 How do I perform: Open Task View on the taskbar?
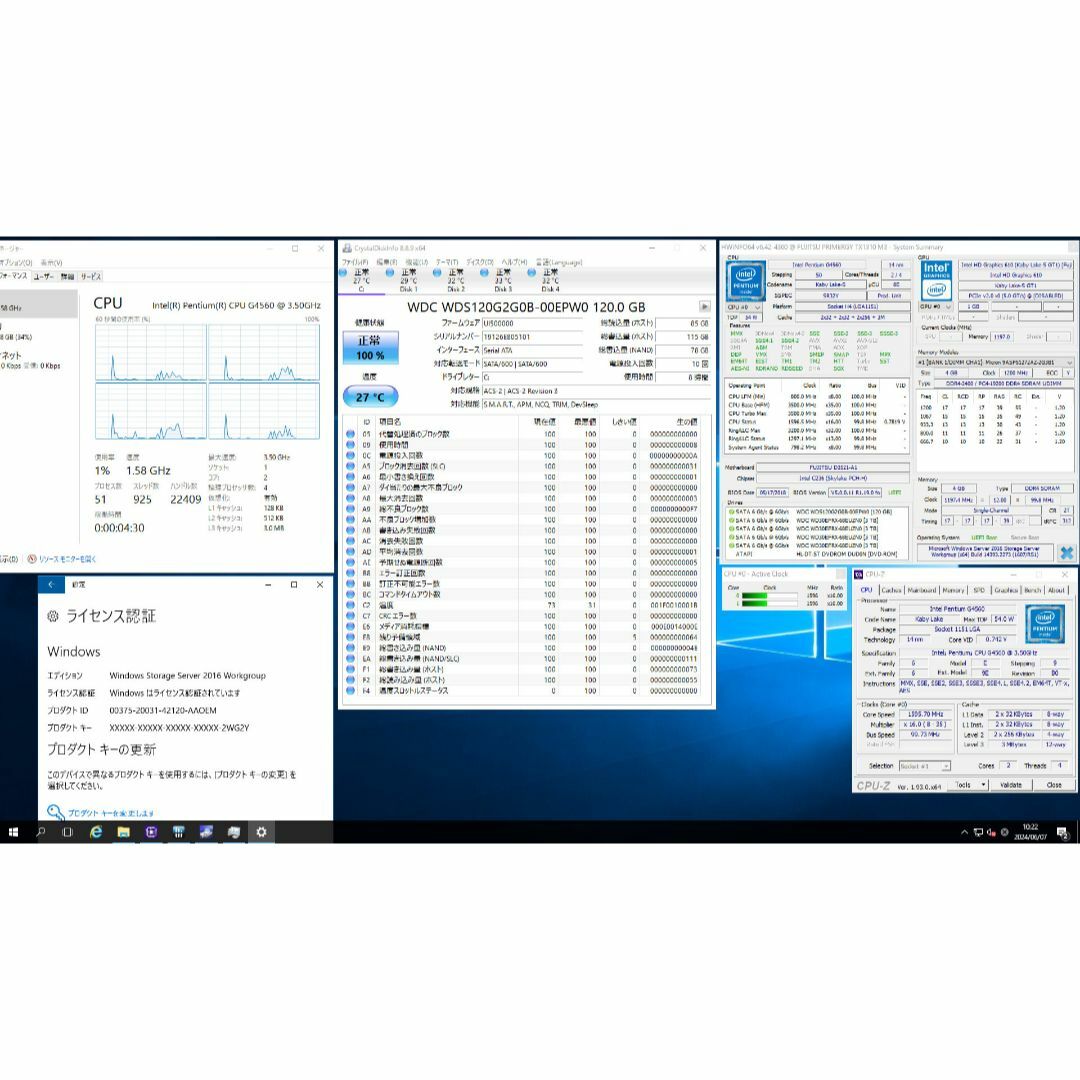pyautogui.click(x=68, y=832)
